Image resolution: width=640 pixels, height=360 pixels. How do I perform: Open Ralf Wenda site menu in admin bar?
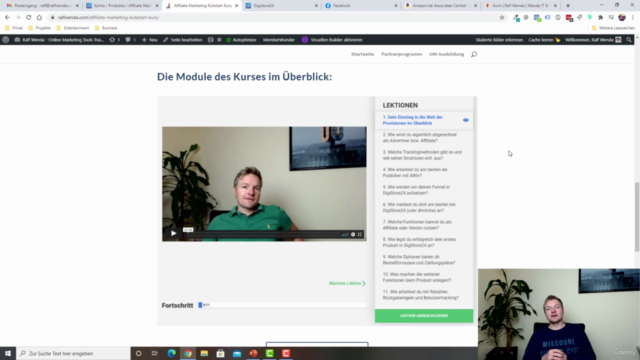[x=59, y=40]
